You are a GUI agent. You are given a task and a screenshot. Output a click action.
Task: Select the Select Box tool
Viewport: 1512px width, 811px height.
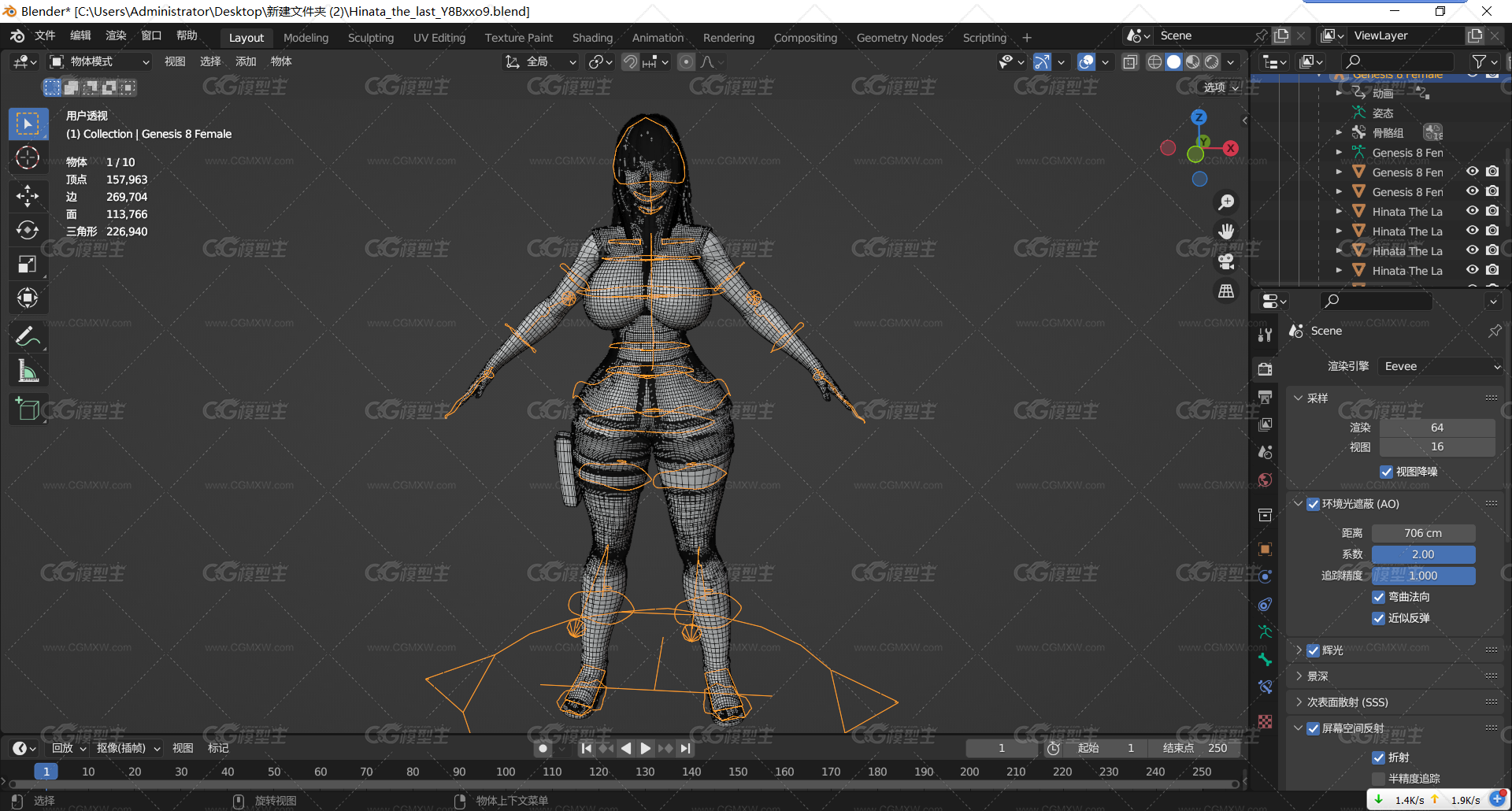point(28,124)
